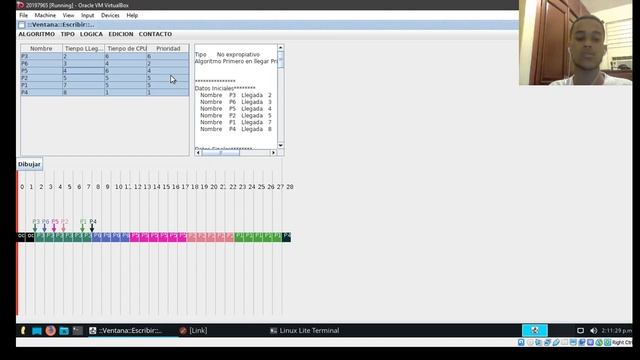This screenshot has width=640, height=360.
Task: Click the clock showing 2:11:29 pm
Action: [x=616, y=331]
